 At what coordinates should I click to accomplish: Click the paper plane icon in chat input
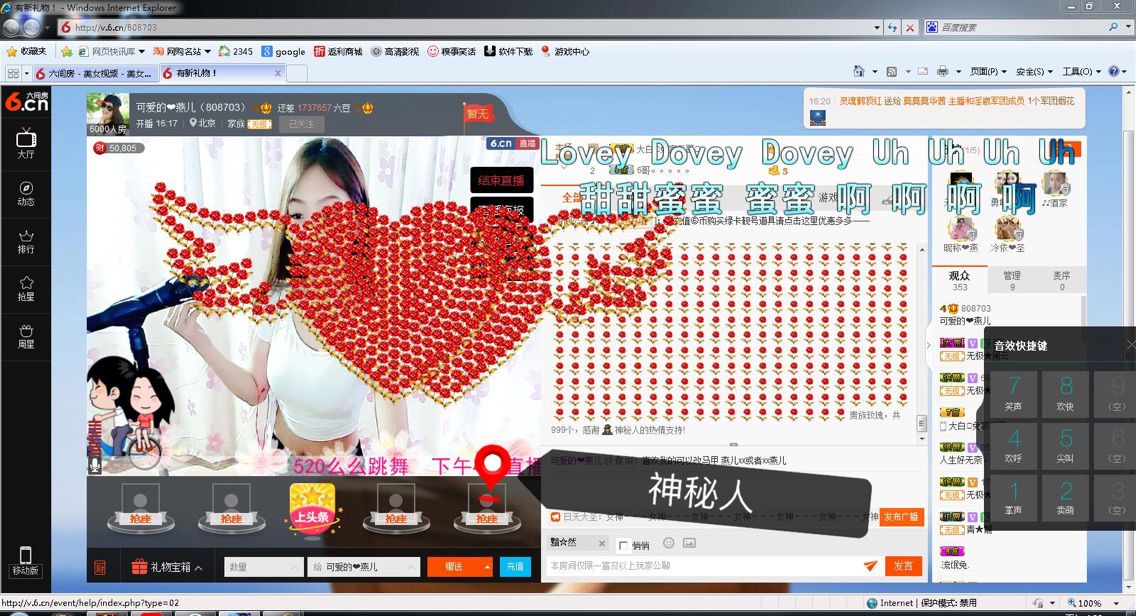pos(870,565)
